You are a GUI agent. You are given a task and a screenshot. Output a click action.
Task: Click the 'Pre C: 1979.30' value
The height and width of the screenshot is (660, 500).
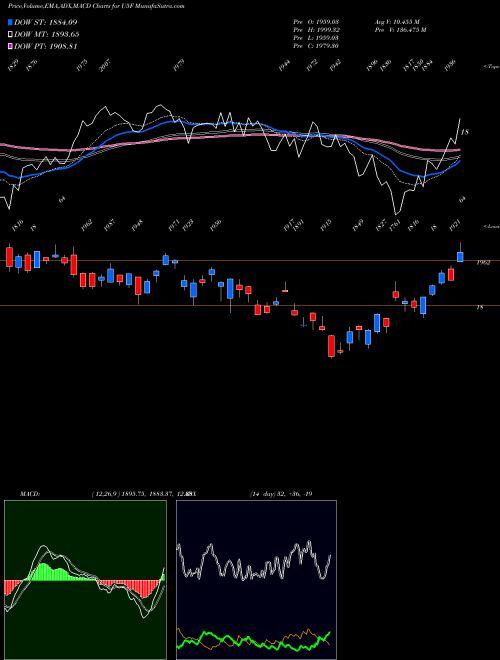[x=316, y=46]
